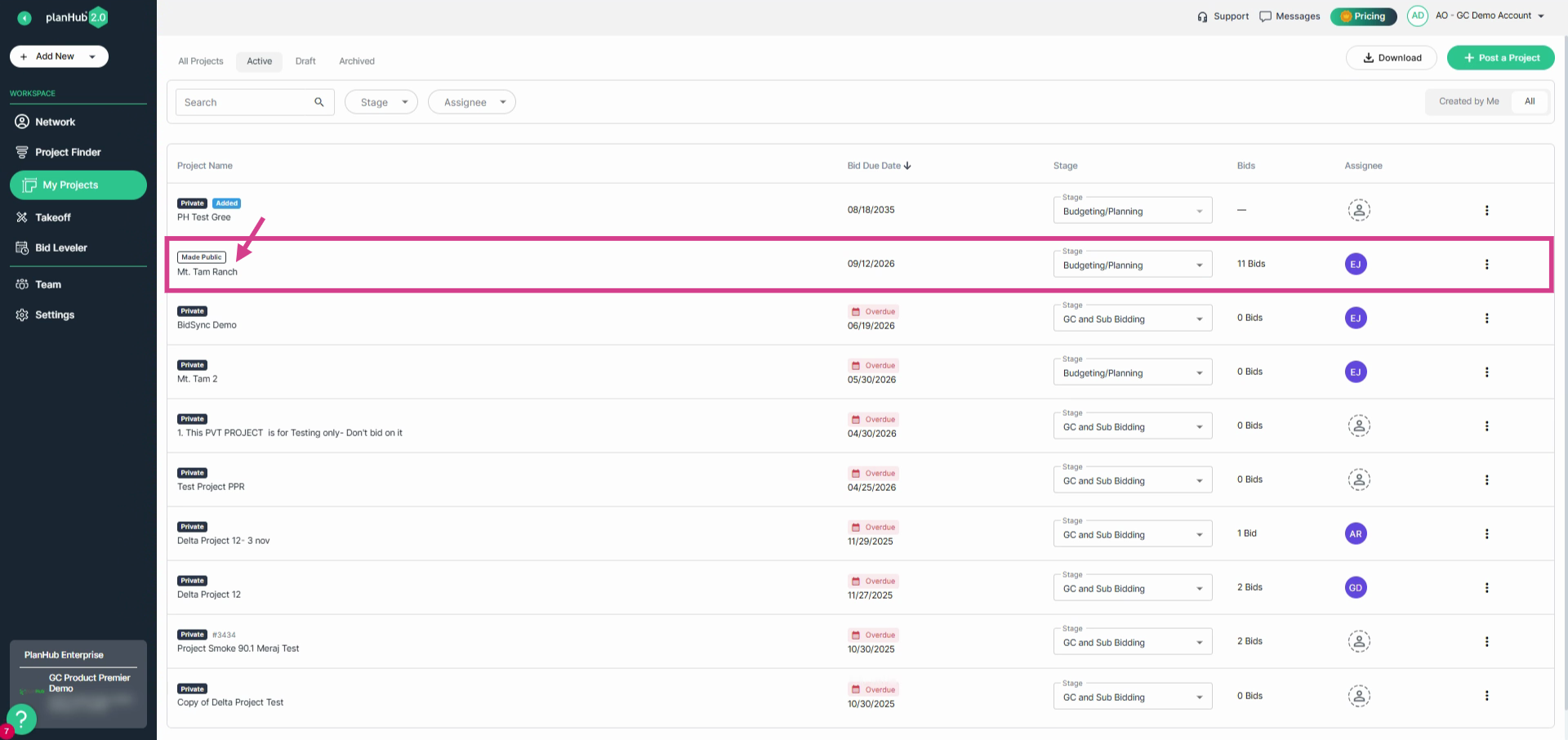Click the search magnifier icon
The width and height of the screenshot is (1568, 740).
coord(319,102)
